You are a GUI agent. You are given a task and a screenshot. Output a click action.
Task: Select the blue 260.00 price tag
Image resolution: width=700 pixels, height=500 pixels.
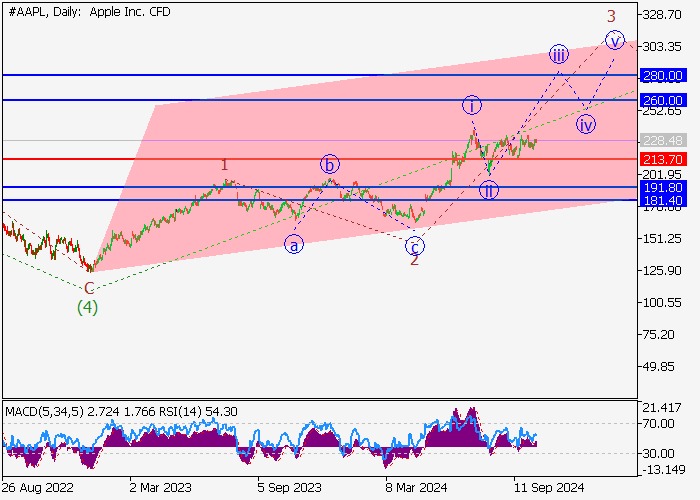663,100
